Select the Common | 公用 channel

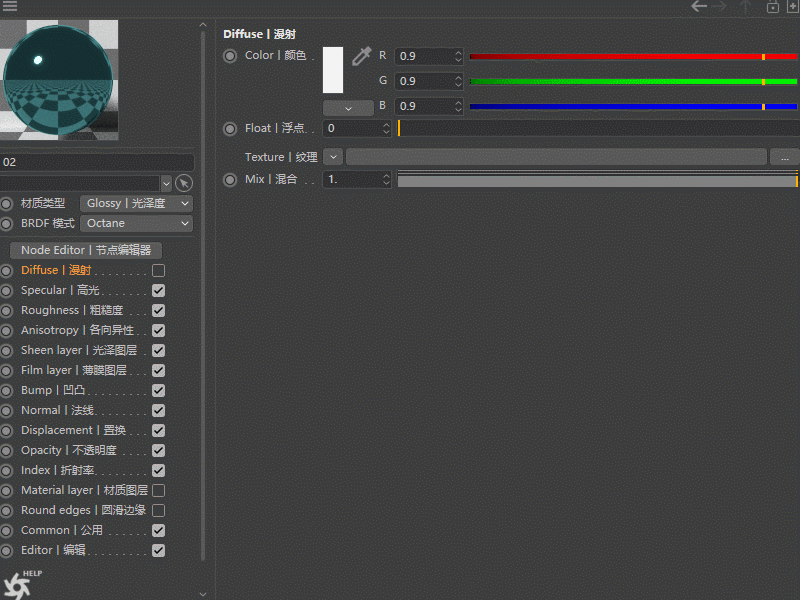[x=62, y=531]
